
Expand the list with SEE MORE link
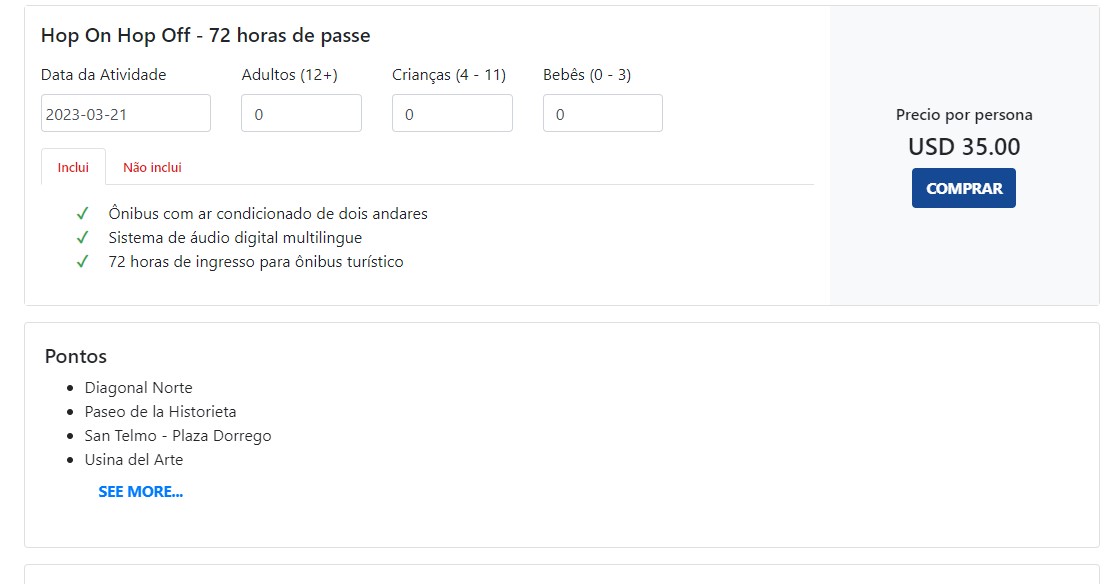pos(140,492)
